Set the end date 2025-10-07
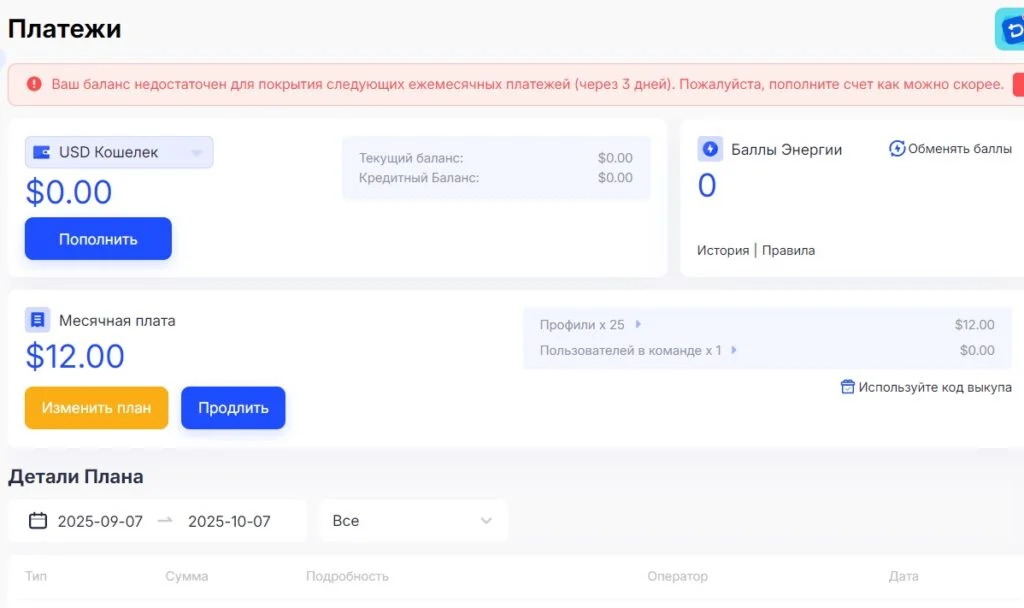 pyautogui.click(x=229, y=521)
